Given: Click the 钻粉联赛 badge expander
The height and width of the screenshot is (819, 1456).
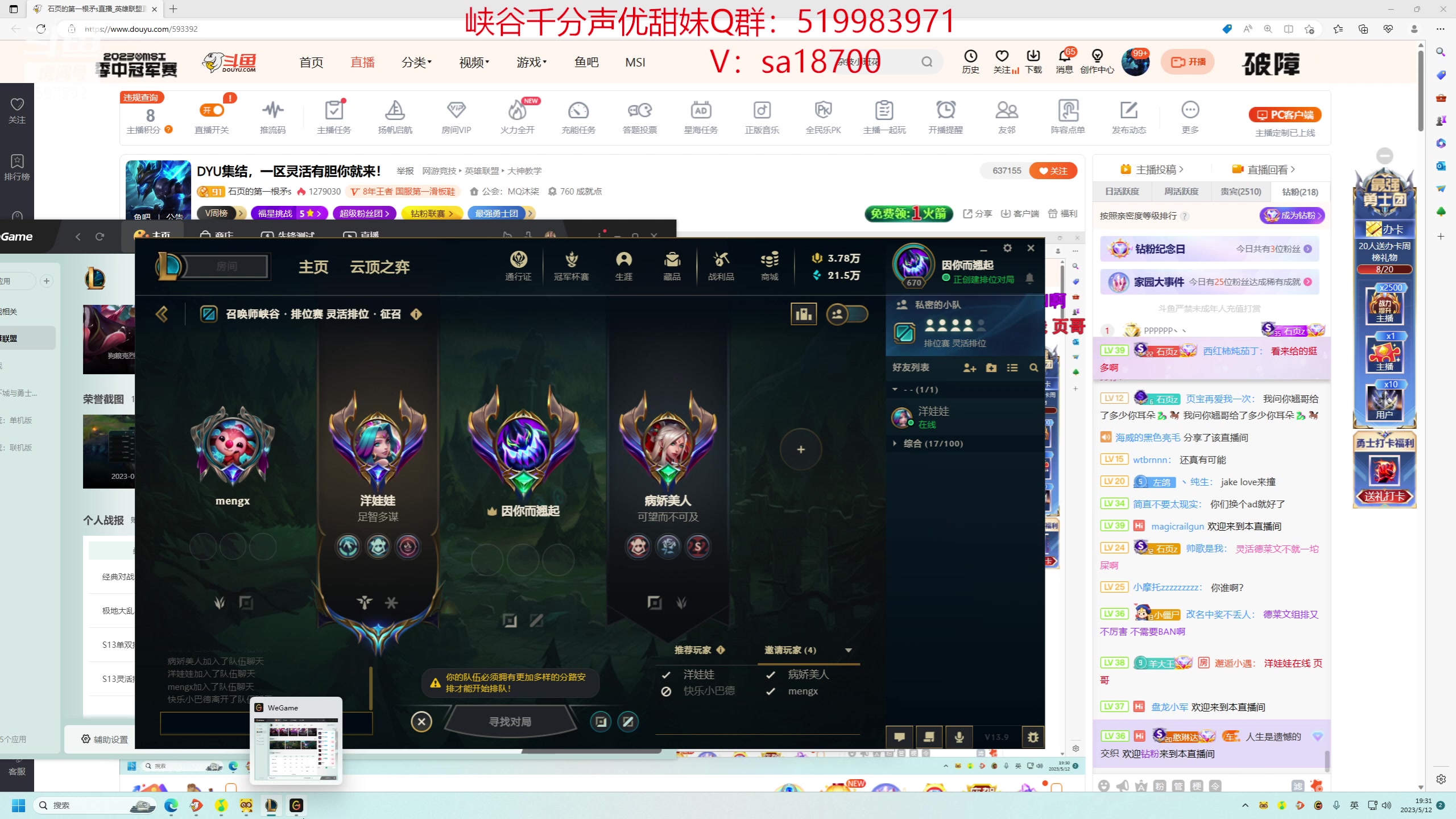Looking at the screenshot, I should [x=431, y=213].
